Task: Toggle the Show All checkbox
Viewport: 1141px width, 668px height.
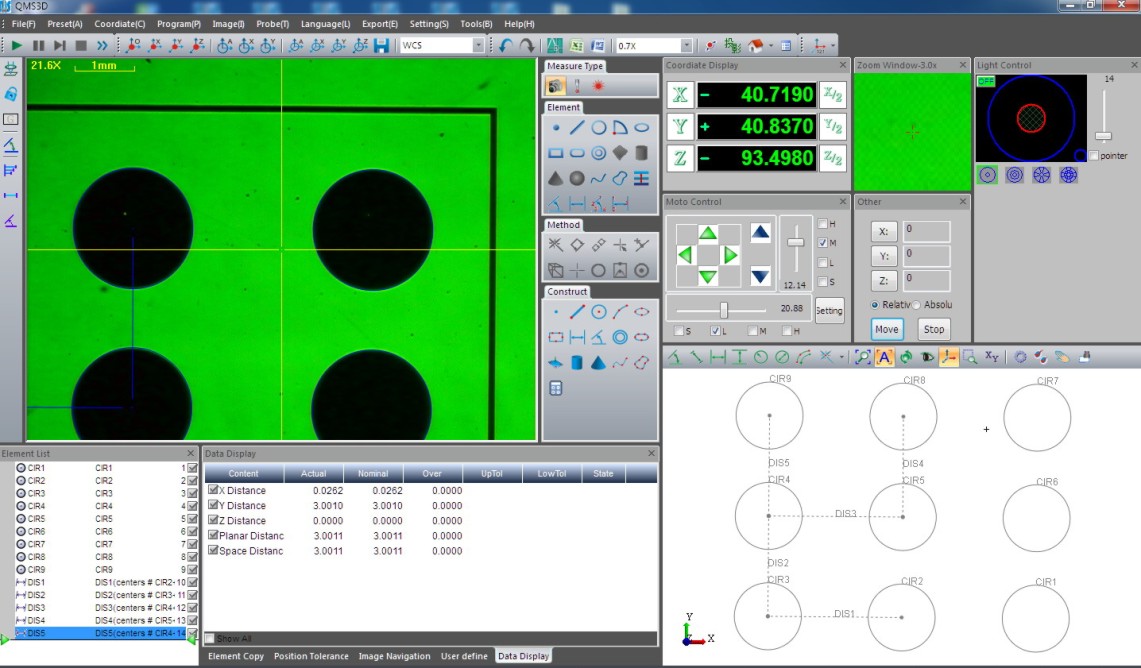Action: [x=210, y=639]
